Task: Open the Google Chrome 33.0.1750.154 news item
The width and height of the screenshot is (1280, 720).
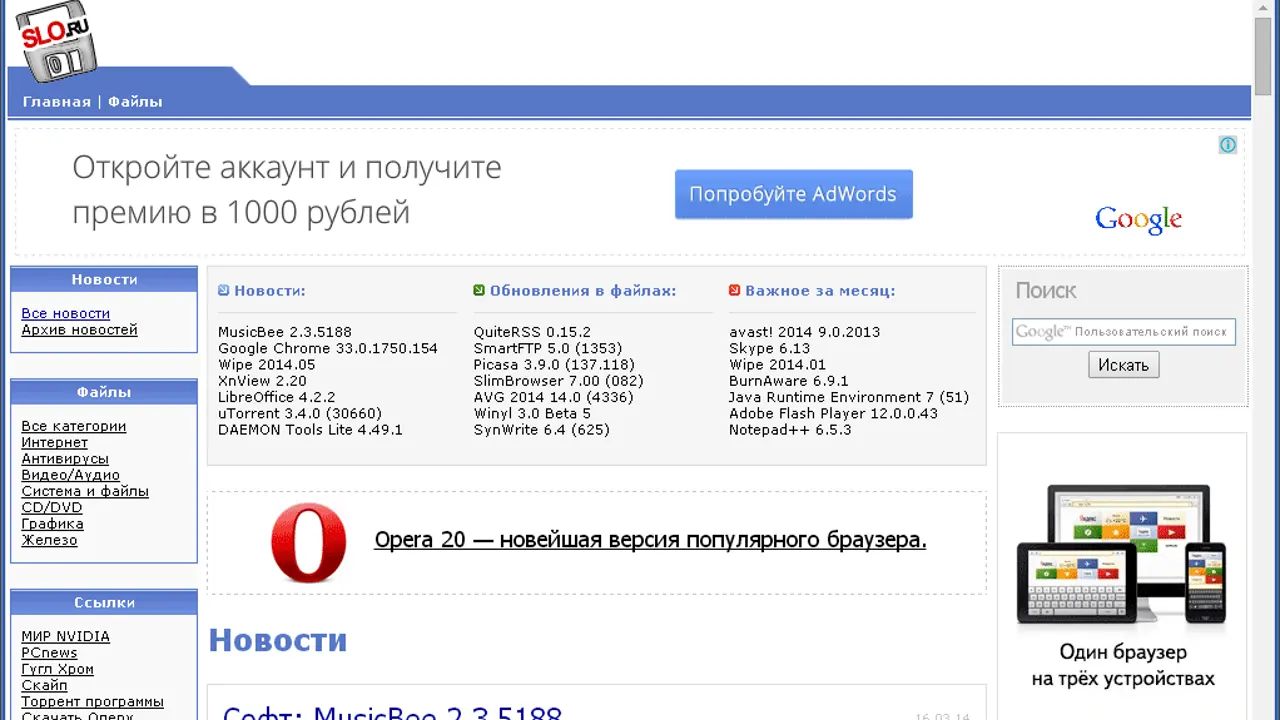Action: (x=328, y=349)
